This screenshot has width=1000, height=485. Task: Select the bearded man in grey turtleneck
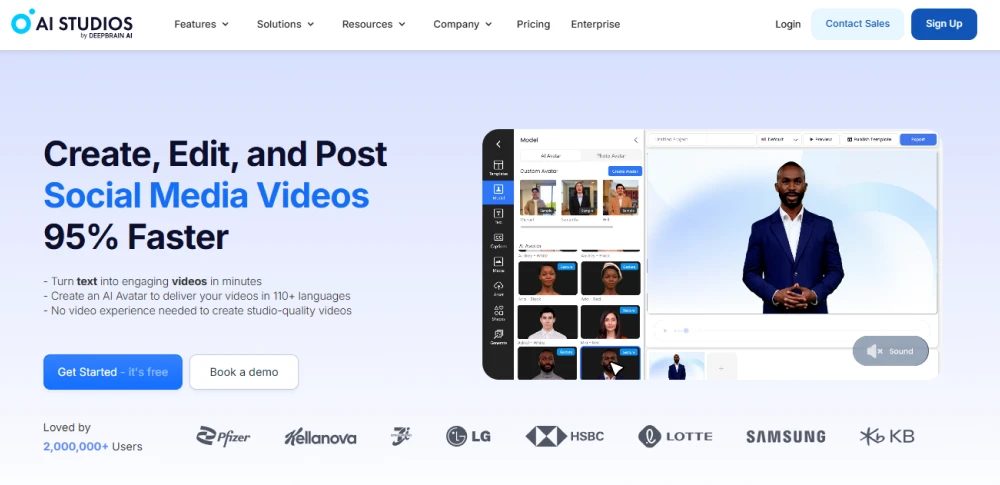(x=548, y=364)
